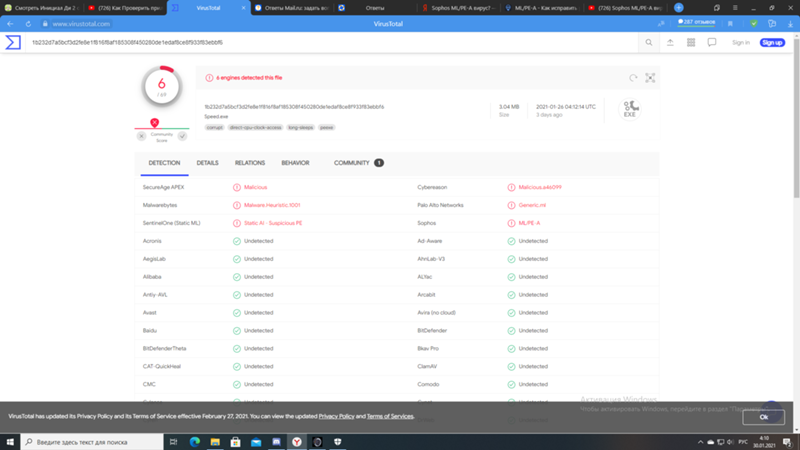
Task: Open Discord from the taskbar
Action: [x=276, y=442]
